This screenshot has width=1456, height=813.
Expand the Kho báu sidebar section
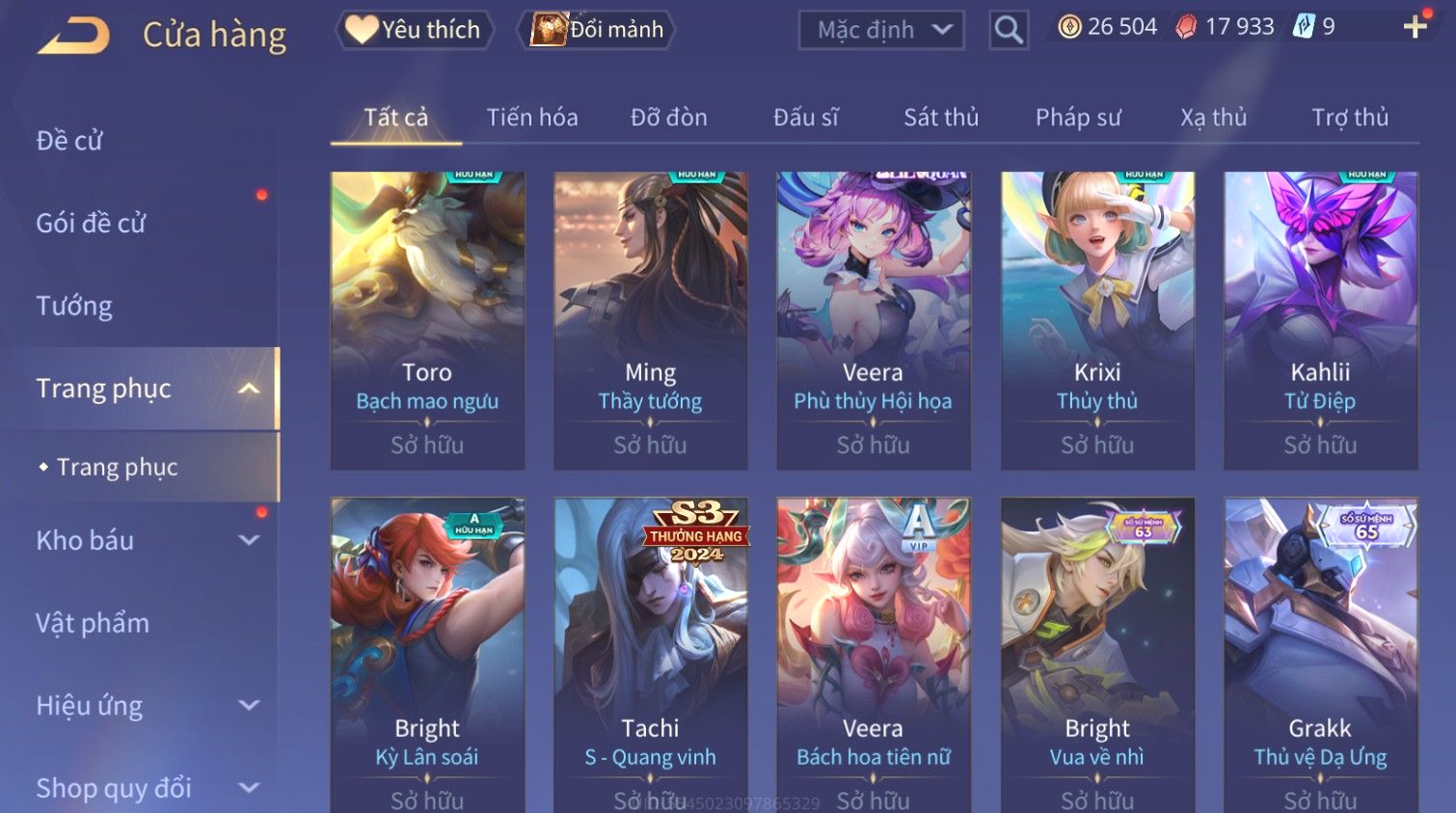pos(249,541)
